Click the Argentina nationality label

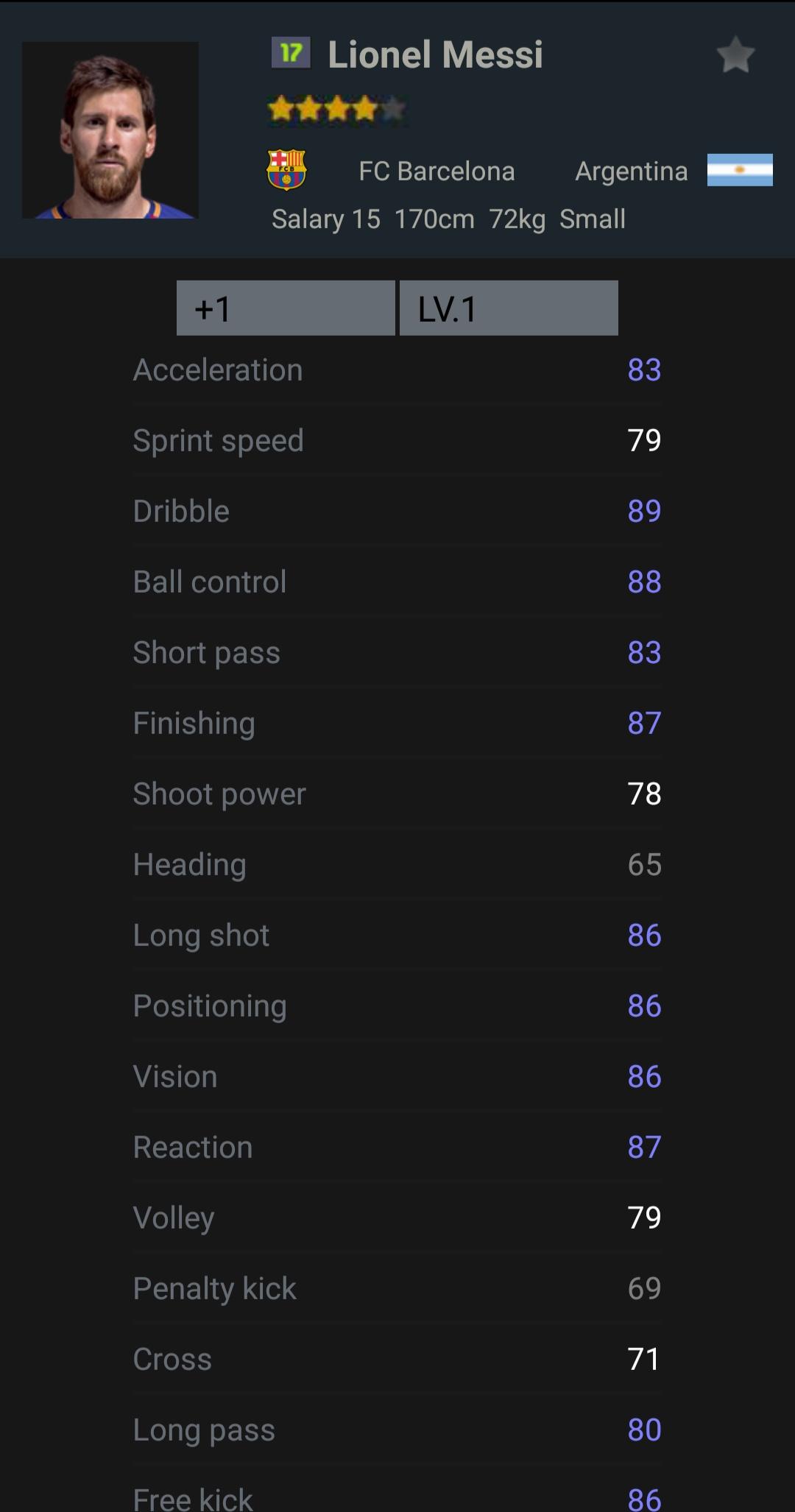pos(631,172)
